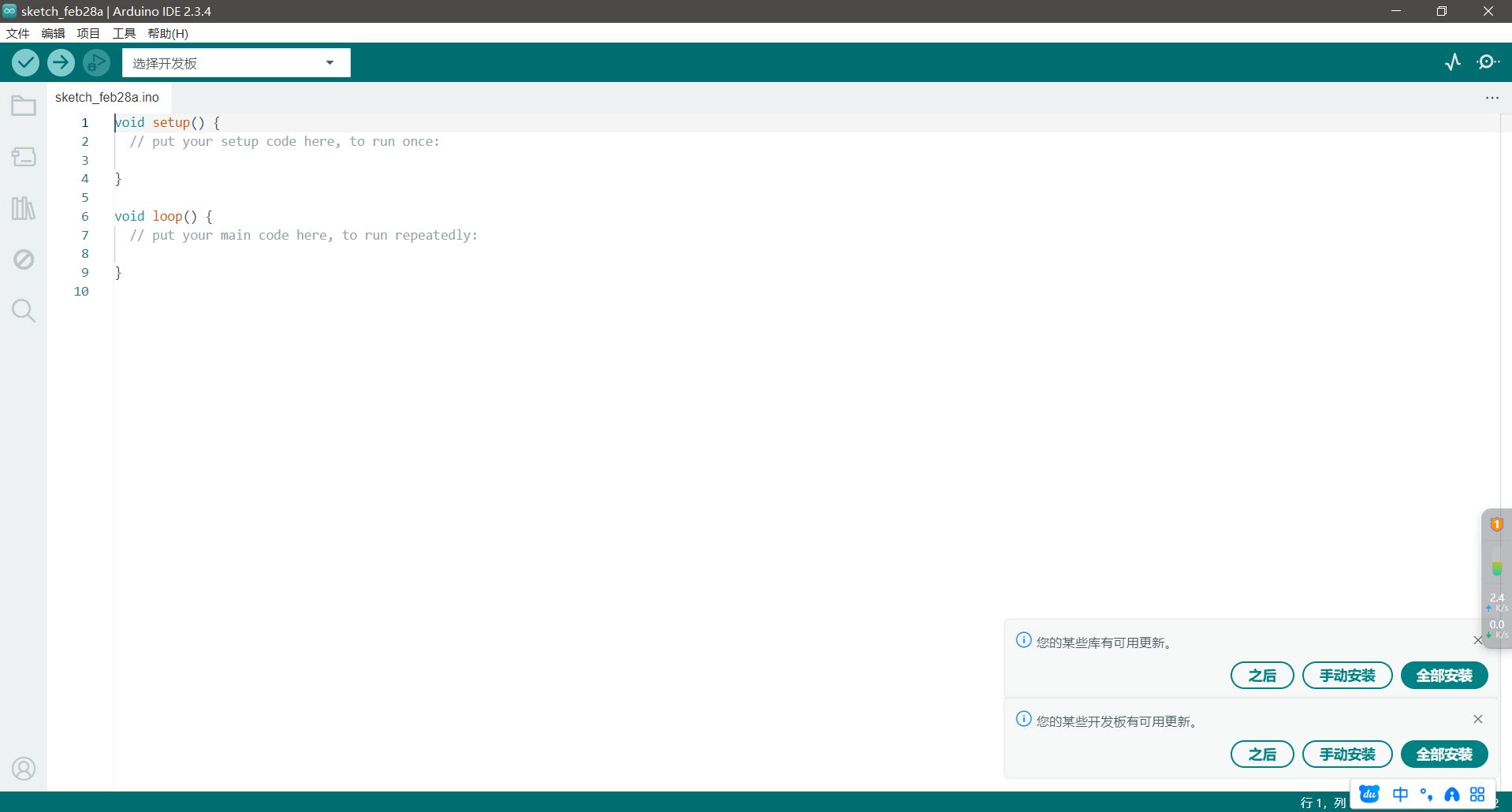Image resolution: width=1512 pixels, height=812 pixels.
Task: Click line number 6 in the gutter
Action: pos(85,217)
